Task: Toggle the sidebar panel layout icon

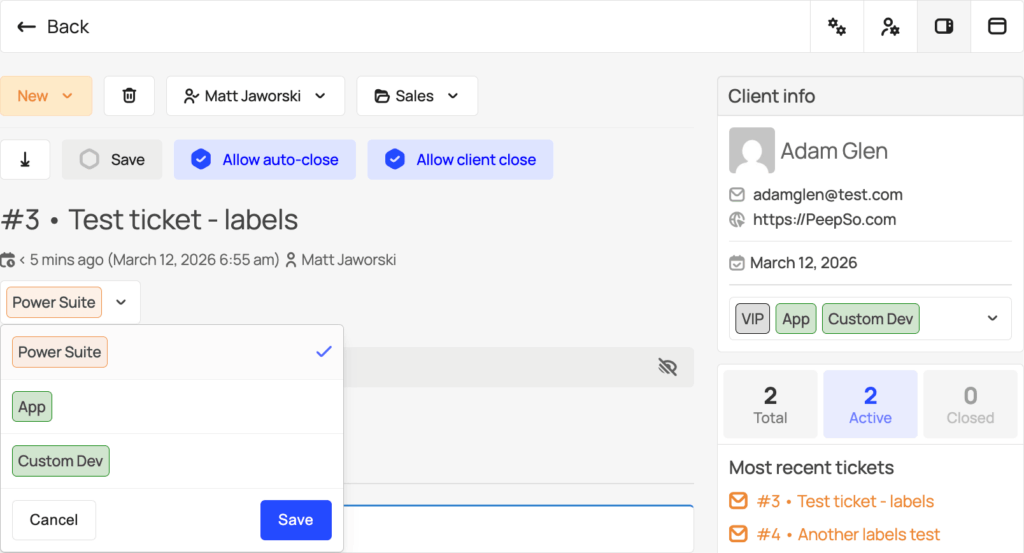Action: (x=943, y=27)
